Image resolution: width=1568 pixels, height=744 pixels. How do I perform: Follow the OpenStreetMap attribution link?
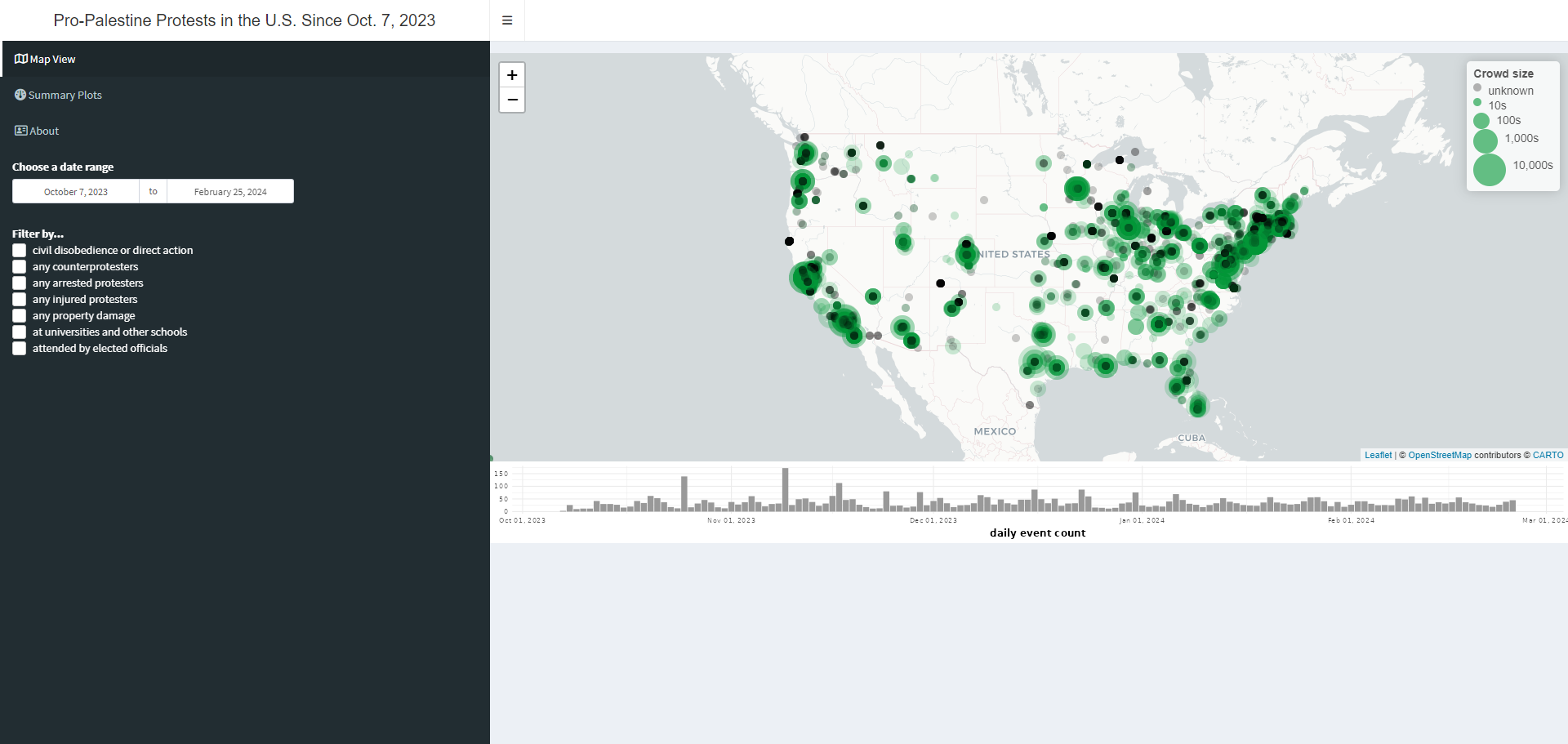coord(1439,455)
